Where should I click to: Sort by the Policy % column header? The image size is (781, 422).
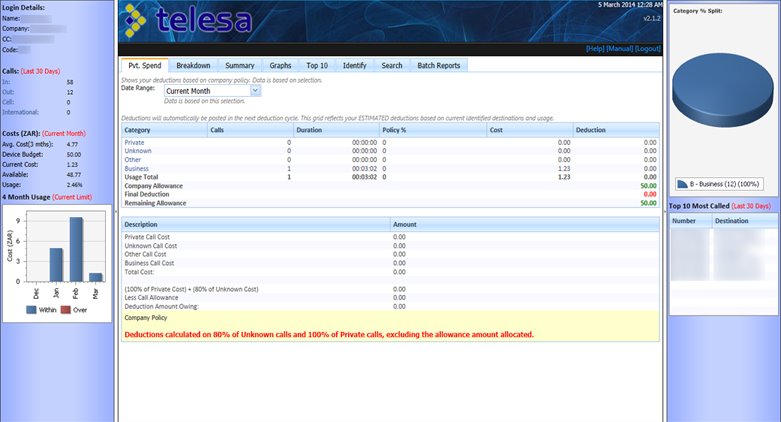click(x=433, y=130)
